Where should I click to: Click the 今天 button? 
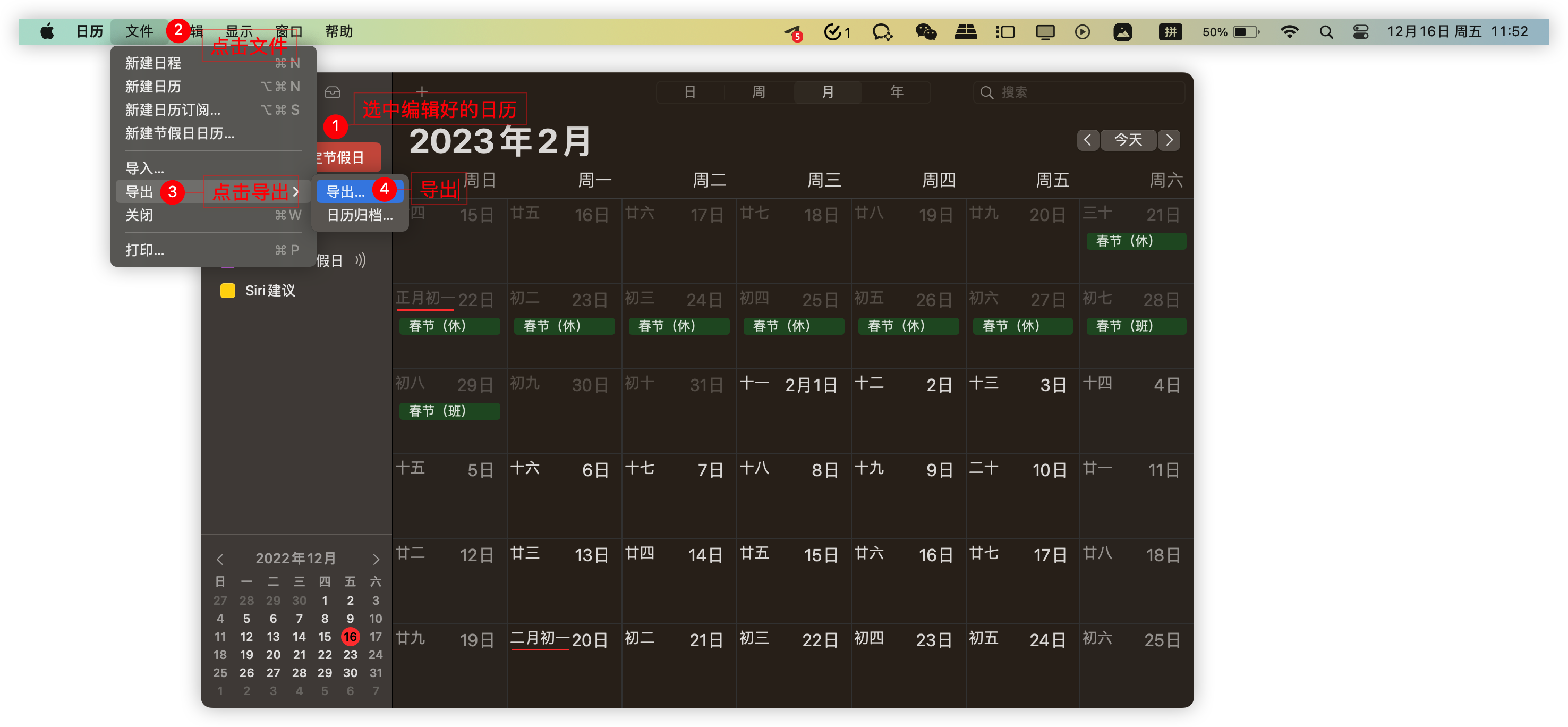[x=1128, y=140]
